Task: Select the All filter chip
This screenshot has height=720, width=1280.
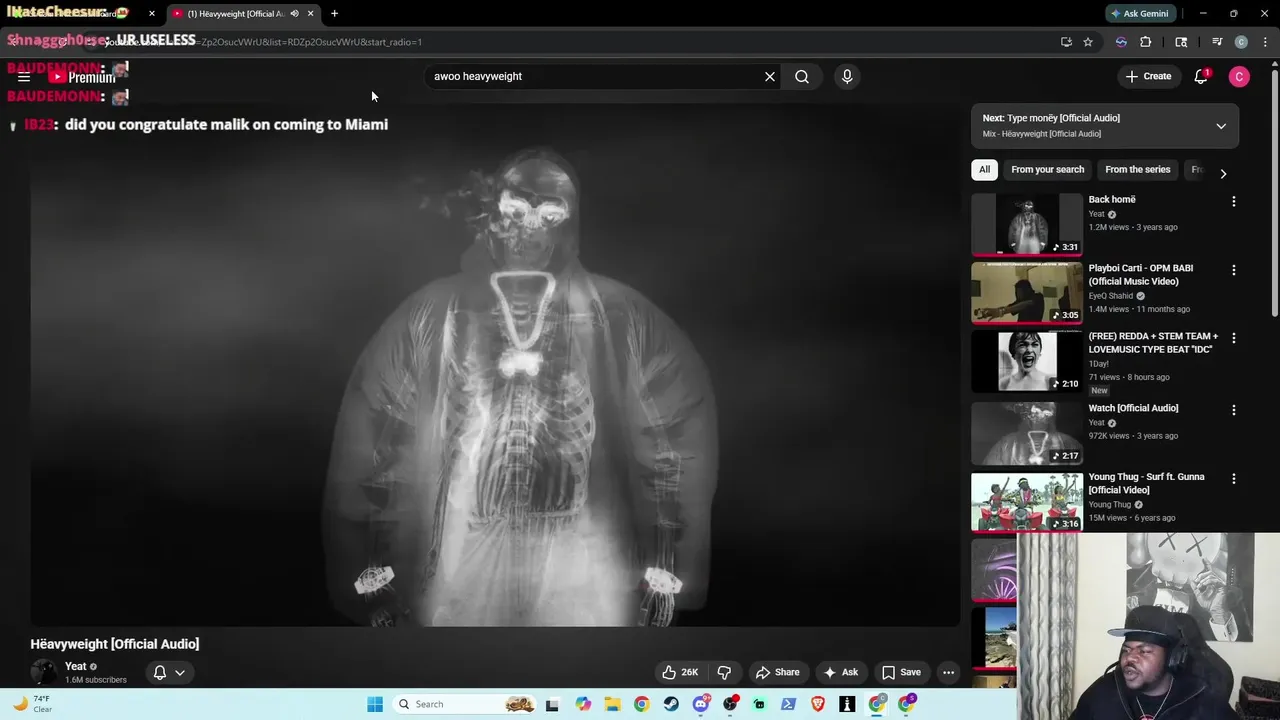Action: pos(984,169)
